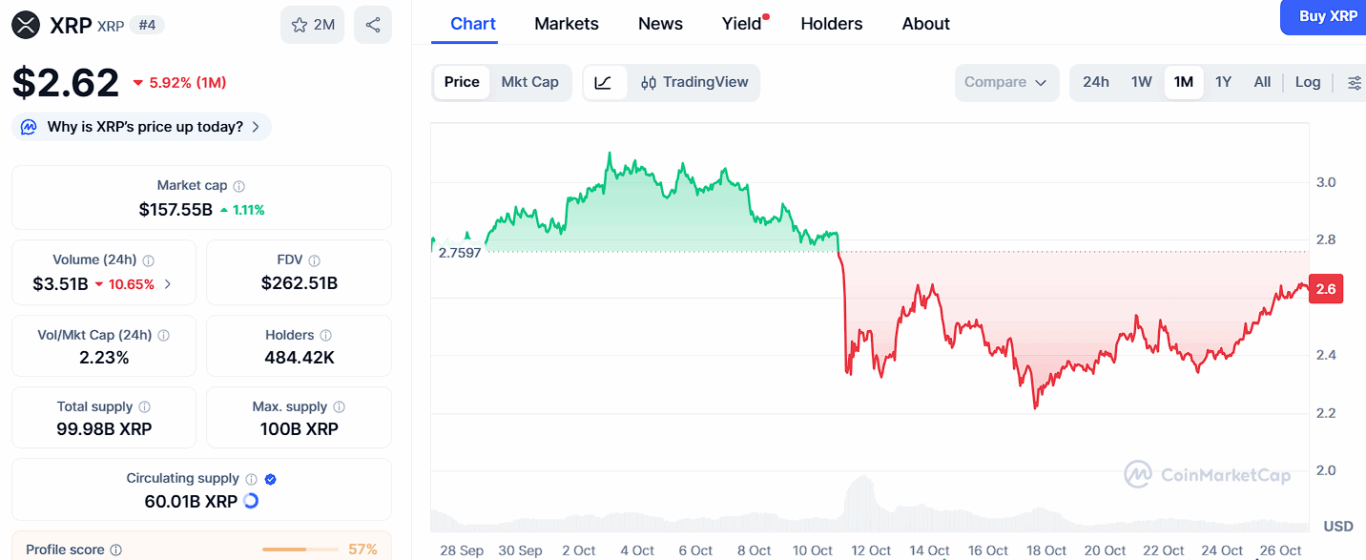Click the star watchlist button showing 2M

pyautogui.click(x=312, y=25)
